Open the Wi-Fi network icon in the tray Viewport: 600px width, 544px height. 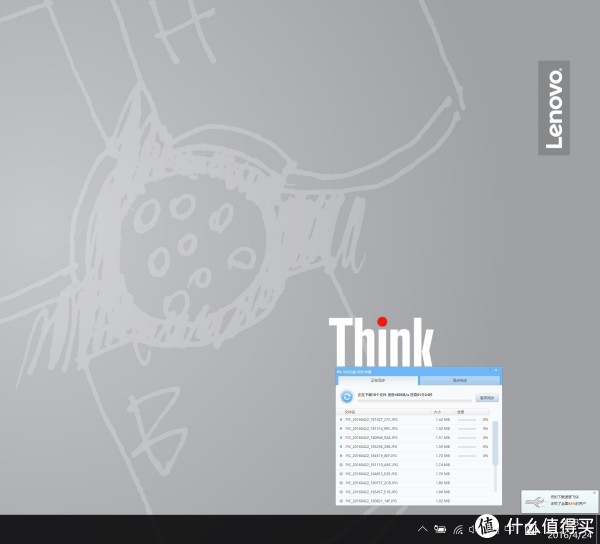tap(458, 529)
